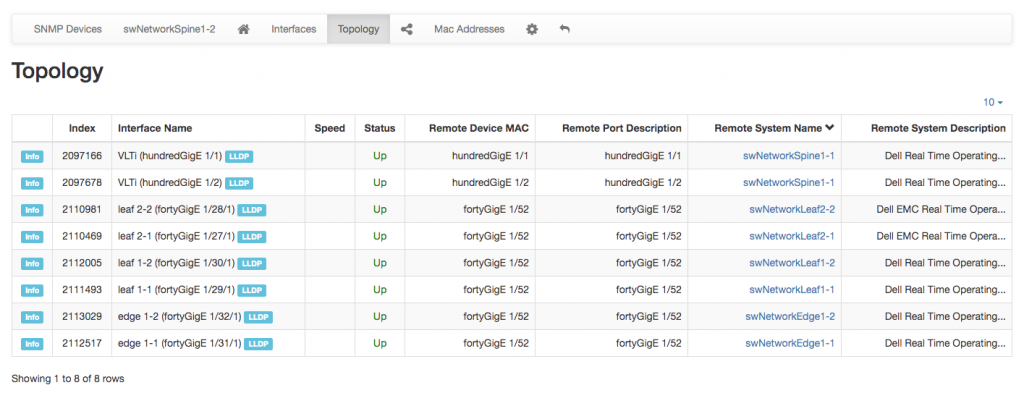Open the Mac Addresses tab
This screenshot has width=1024, height=393.
tap(469, 29)
